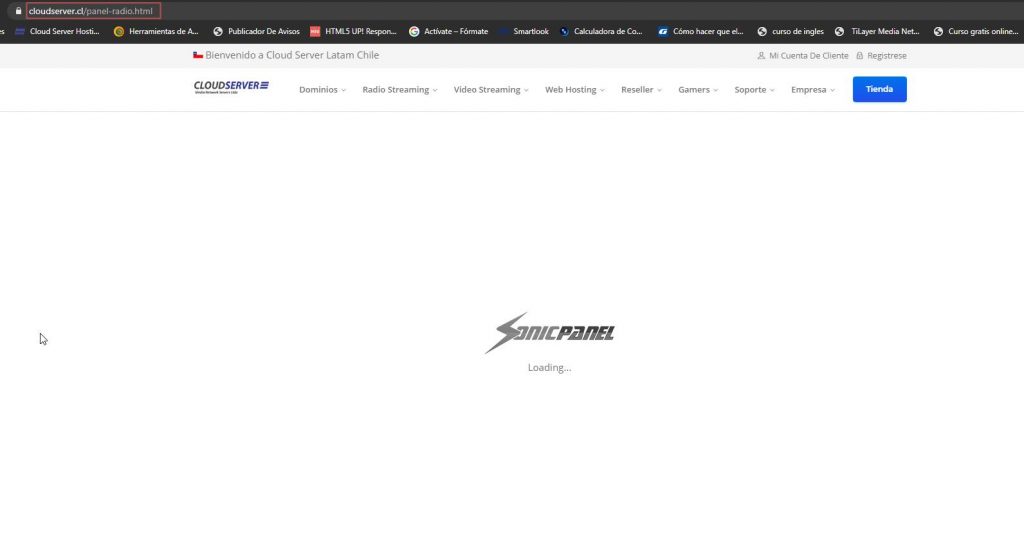The width and height of the screenshot is (1024, 558).
Task: Open Smartlook bookmark
Action: coord(524,31)
